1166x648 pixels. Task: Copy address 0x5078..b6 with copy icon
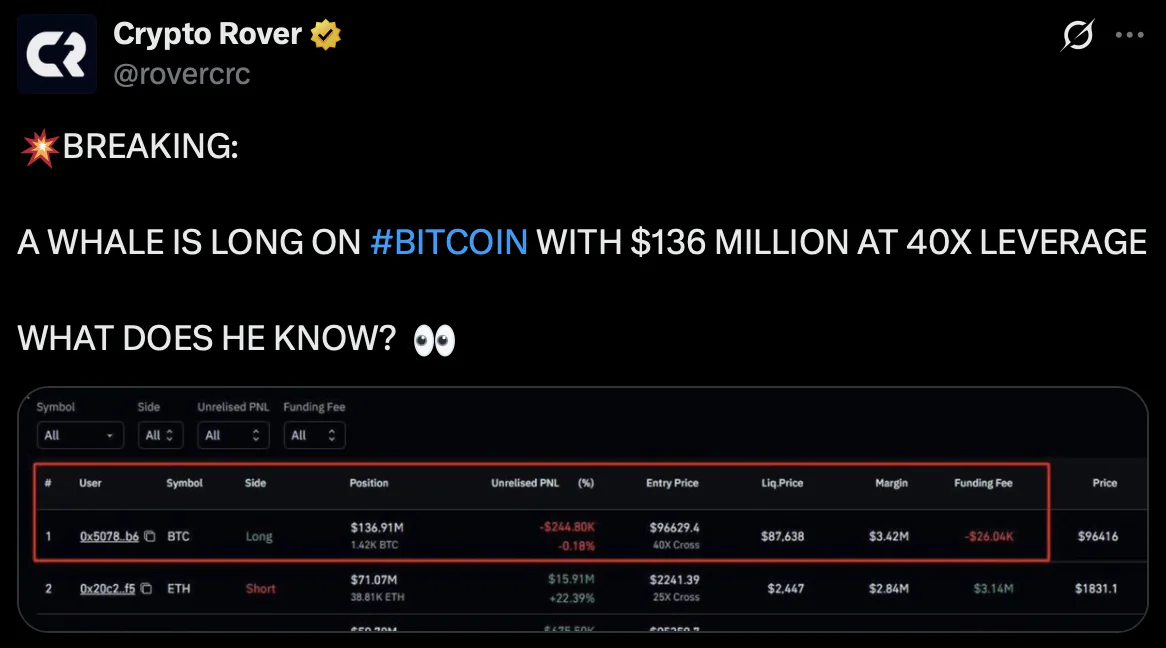(149, 536)
